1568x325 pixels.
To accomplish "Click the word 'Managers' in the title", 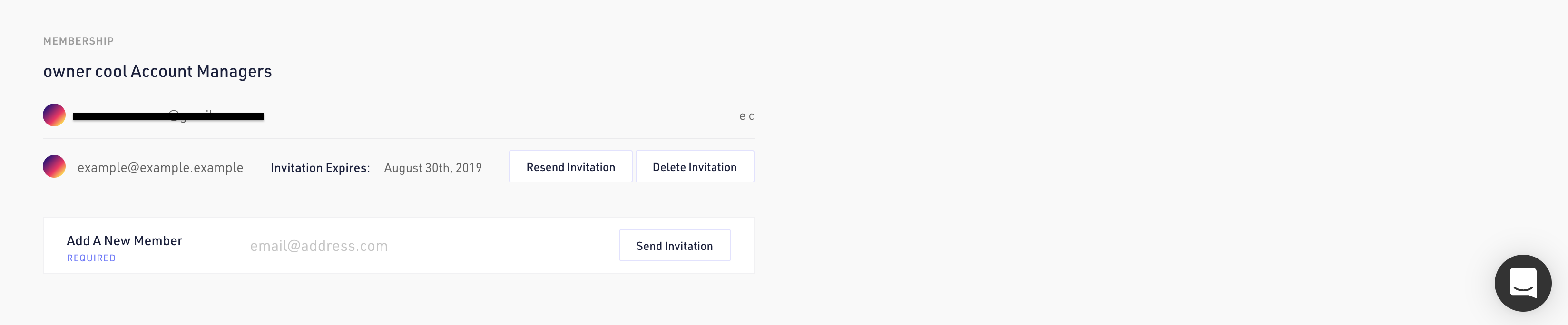I will (x=235, y=72).
